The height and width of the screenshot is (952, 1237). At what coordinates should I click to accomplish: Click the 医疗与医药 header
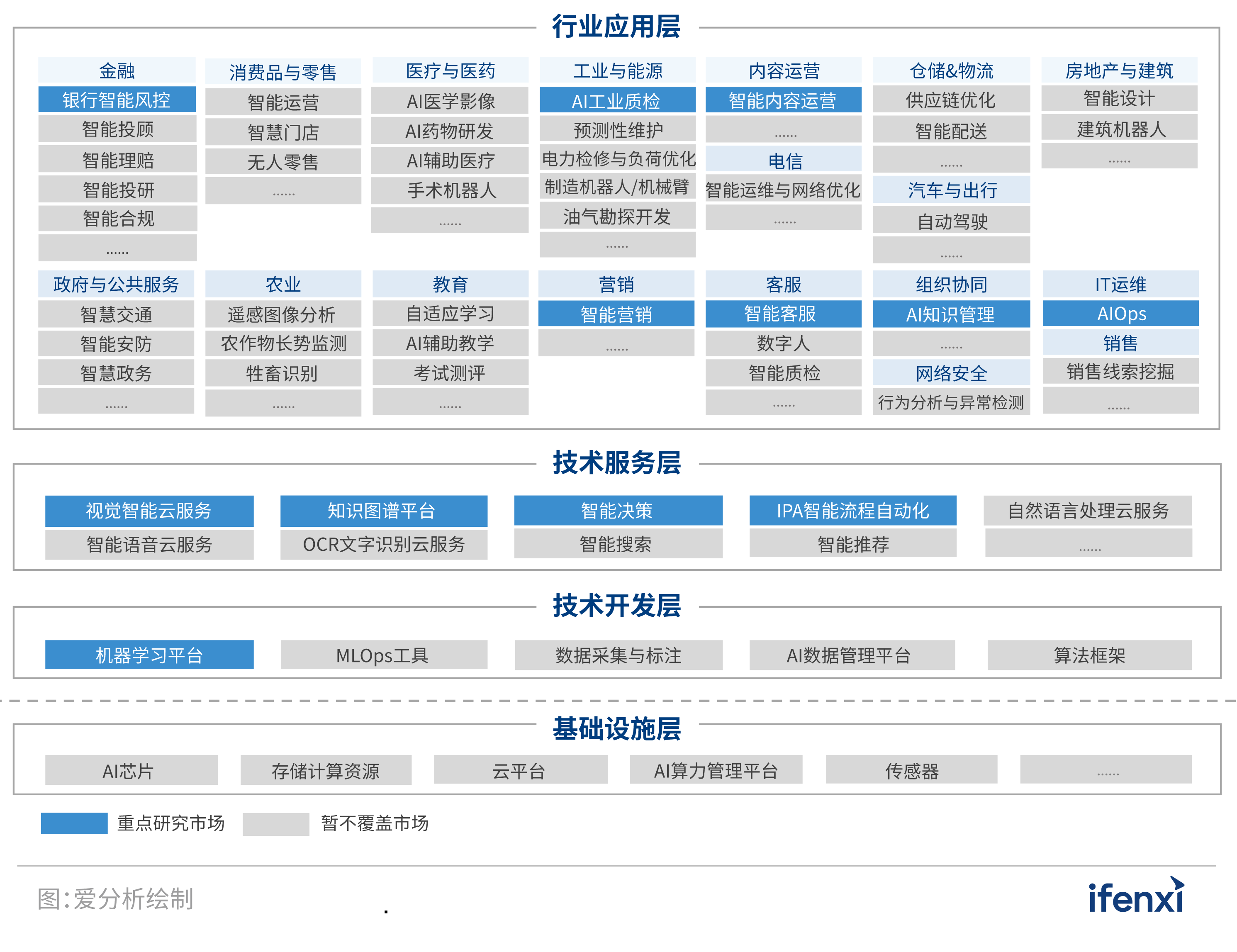(450, 70)
